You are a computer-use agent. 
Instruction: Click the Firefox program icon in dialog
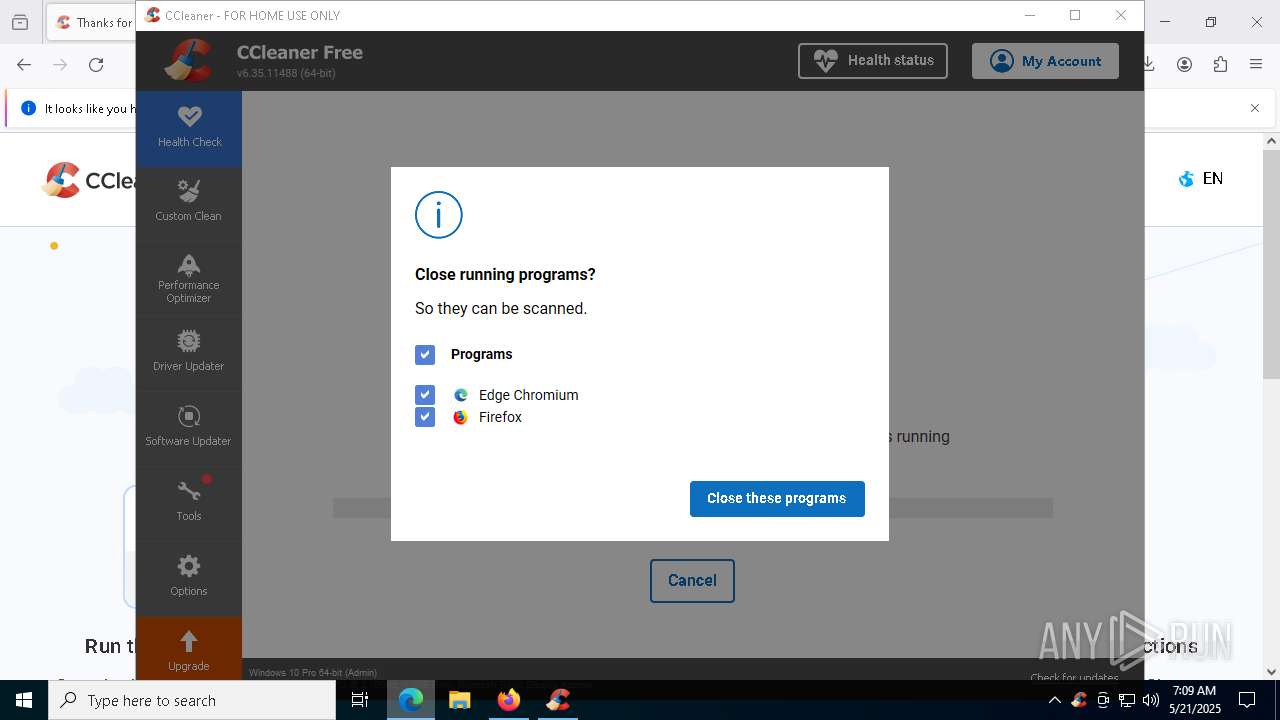pyautogui.click(x=460, y=417)
